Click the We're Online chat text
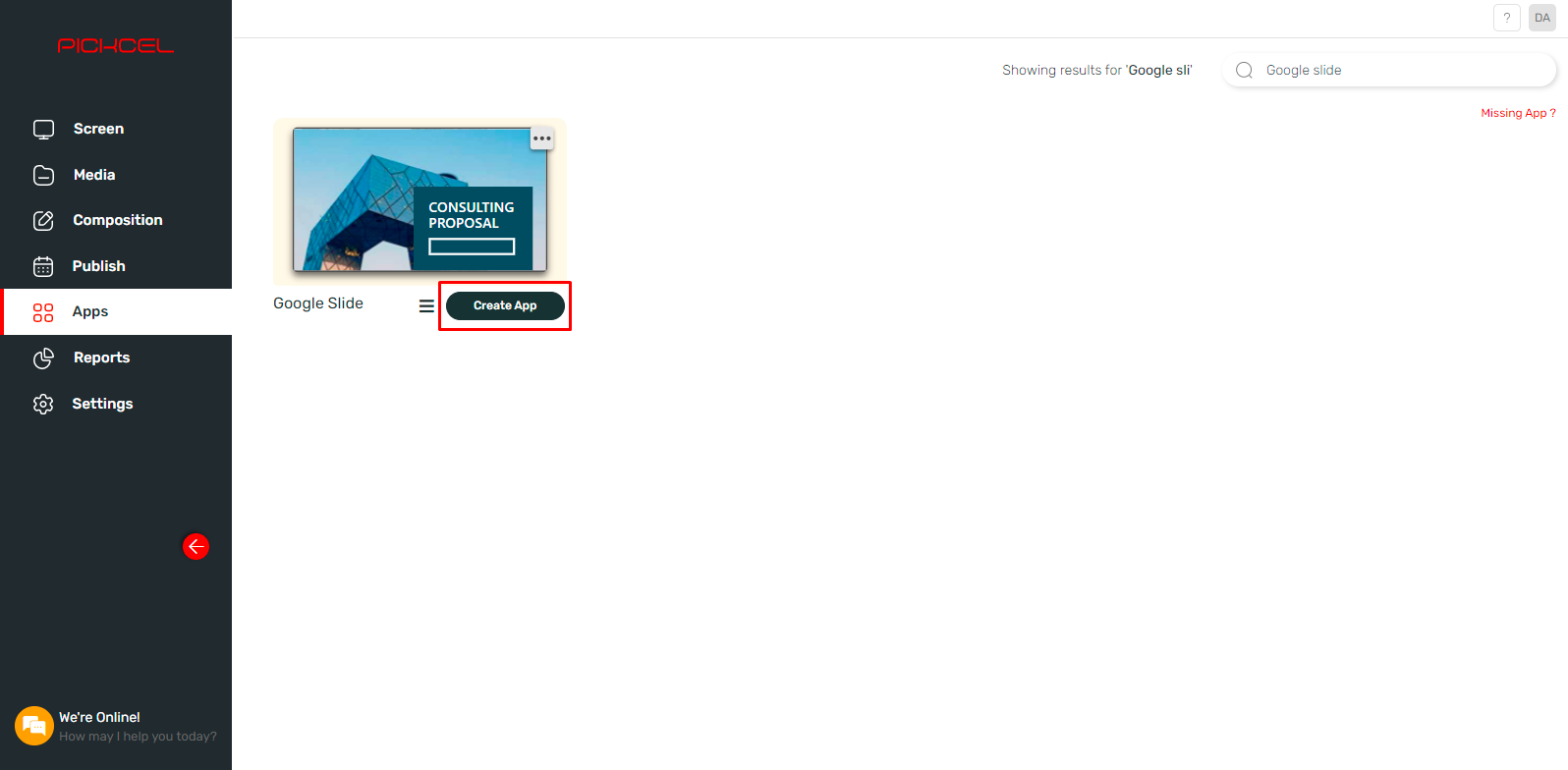 point(99,717)
